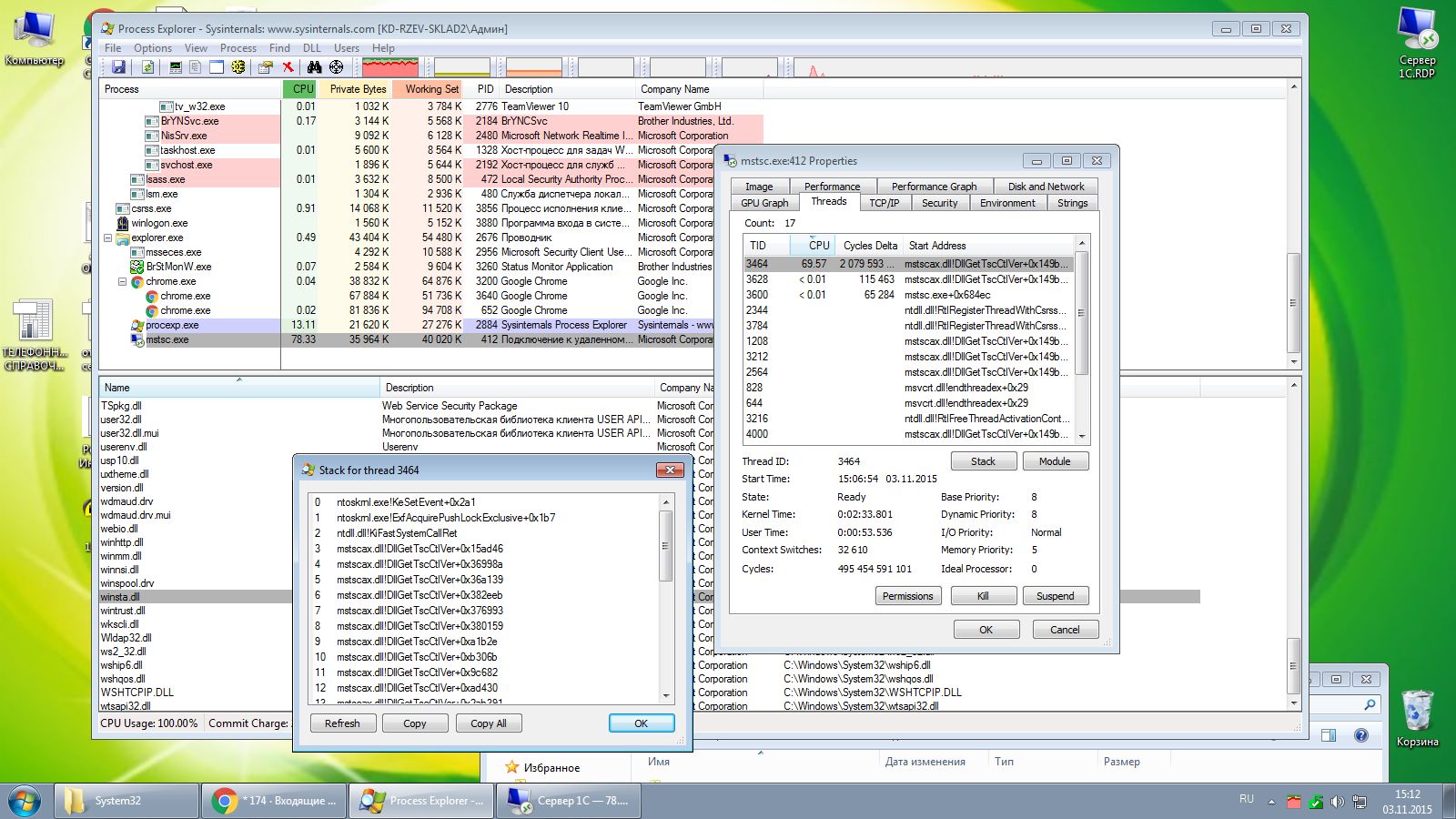Click the physical memory mini graph in the toolbar
The width and height of the screenshot is (1456, 819).
(x=534, y=67)
